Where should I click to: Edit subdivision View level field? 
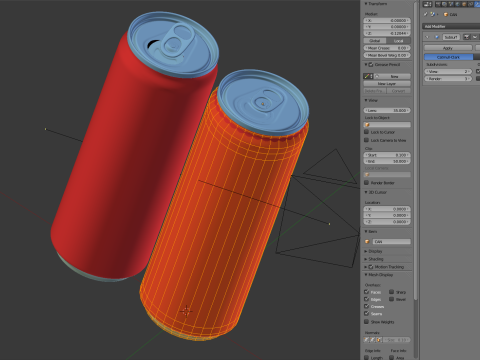[448, 71]
